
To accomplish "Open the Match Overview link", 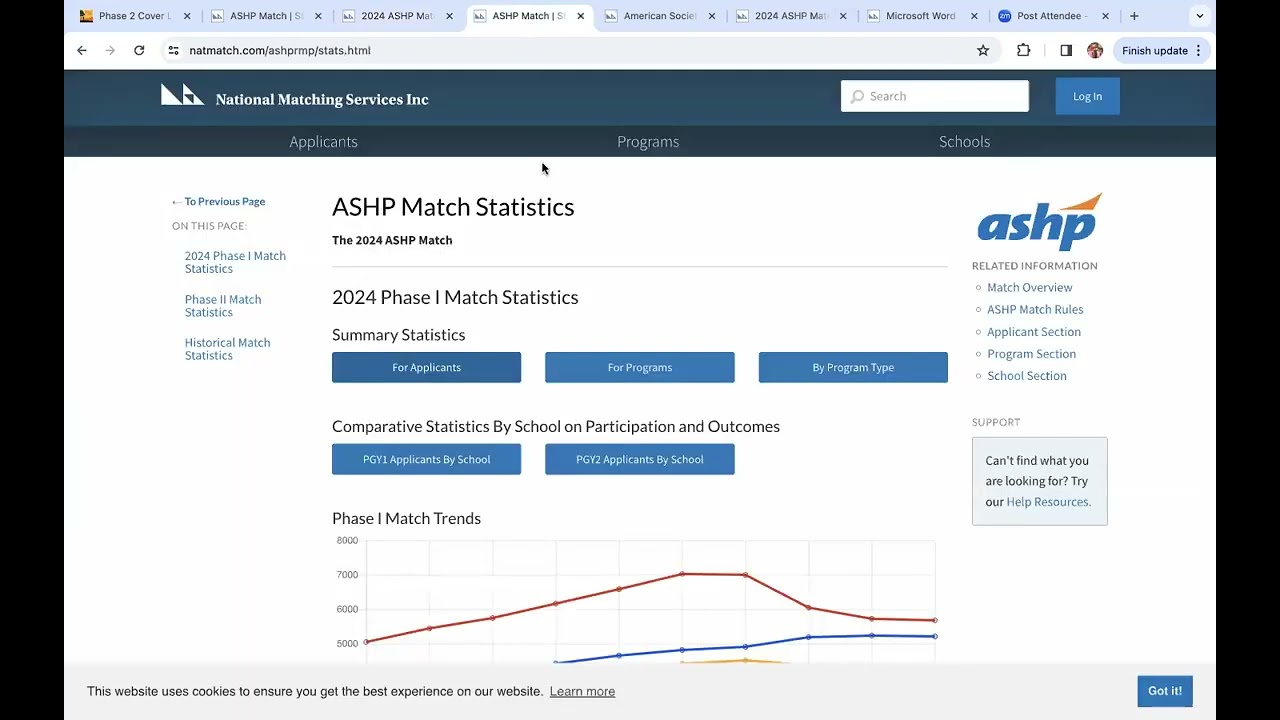I will 1029,287.
